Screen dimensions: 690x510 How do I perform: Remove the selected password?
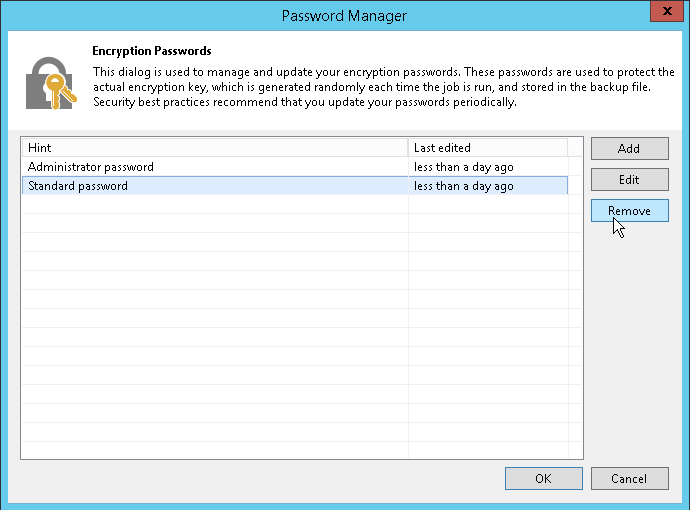[629, 211]
